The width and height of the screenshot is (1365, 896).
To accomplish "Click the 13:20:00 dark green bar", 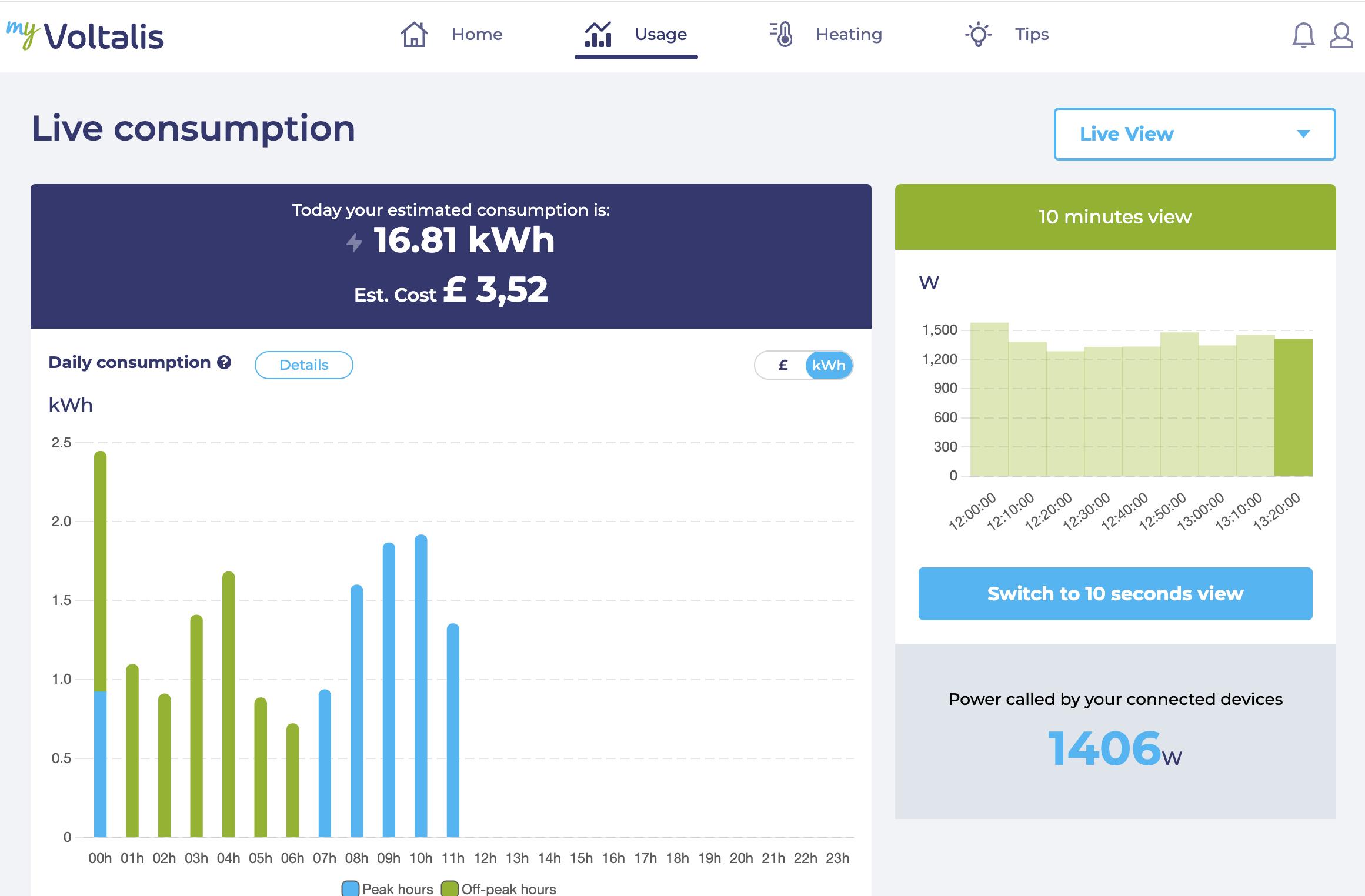I will click(x=1293, y=407).
